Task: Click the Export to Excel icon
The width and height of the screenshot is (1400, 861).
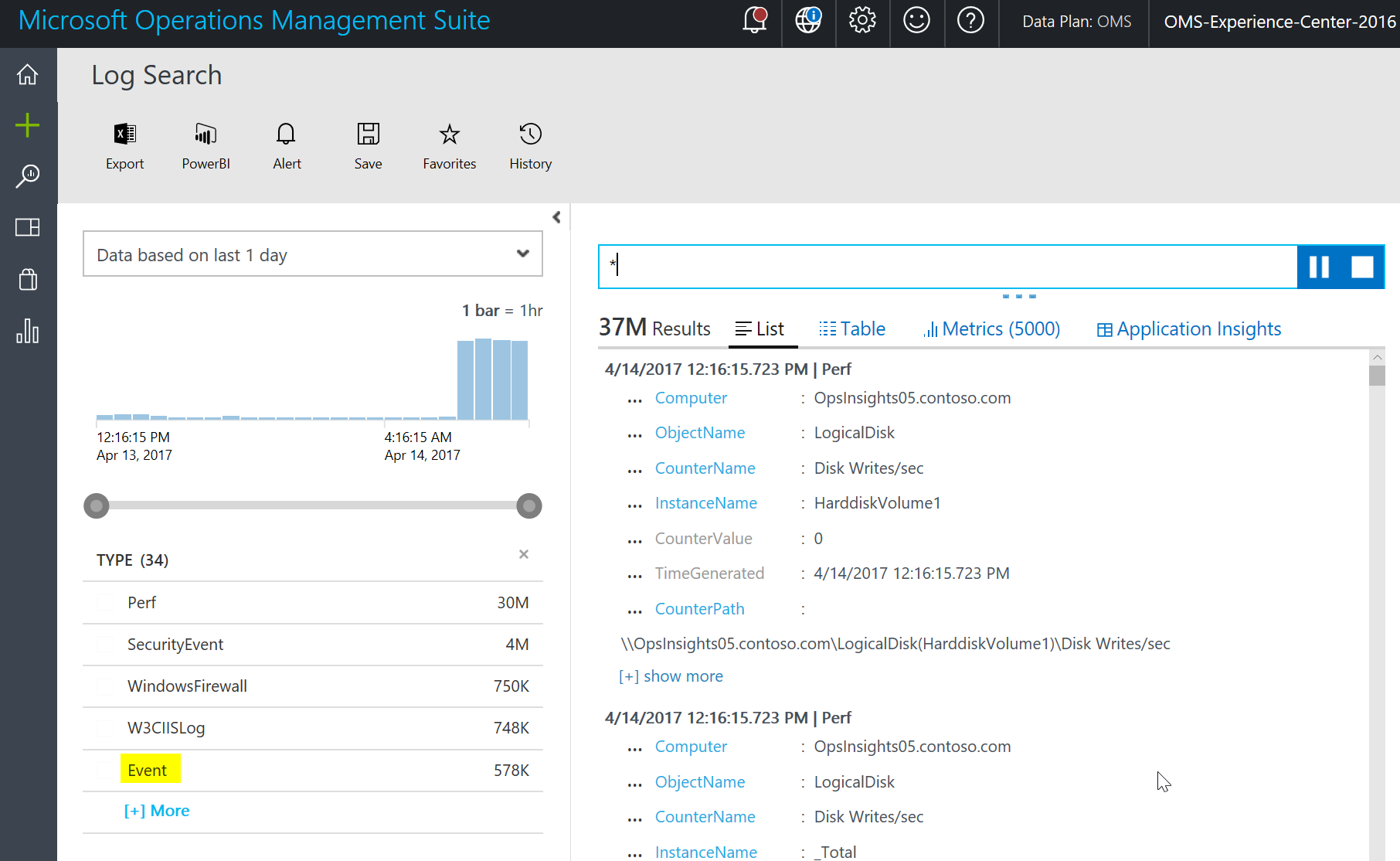Action: point(124,134)
